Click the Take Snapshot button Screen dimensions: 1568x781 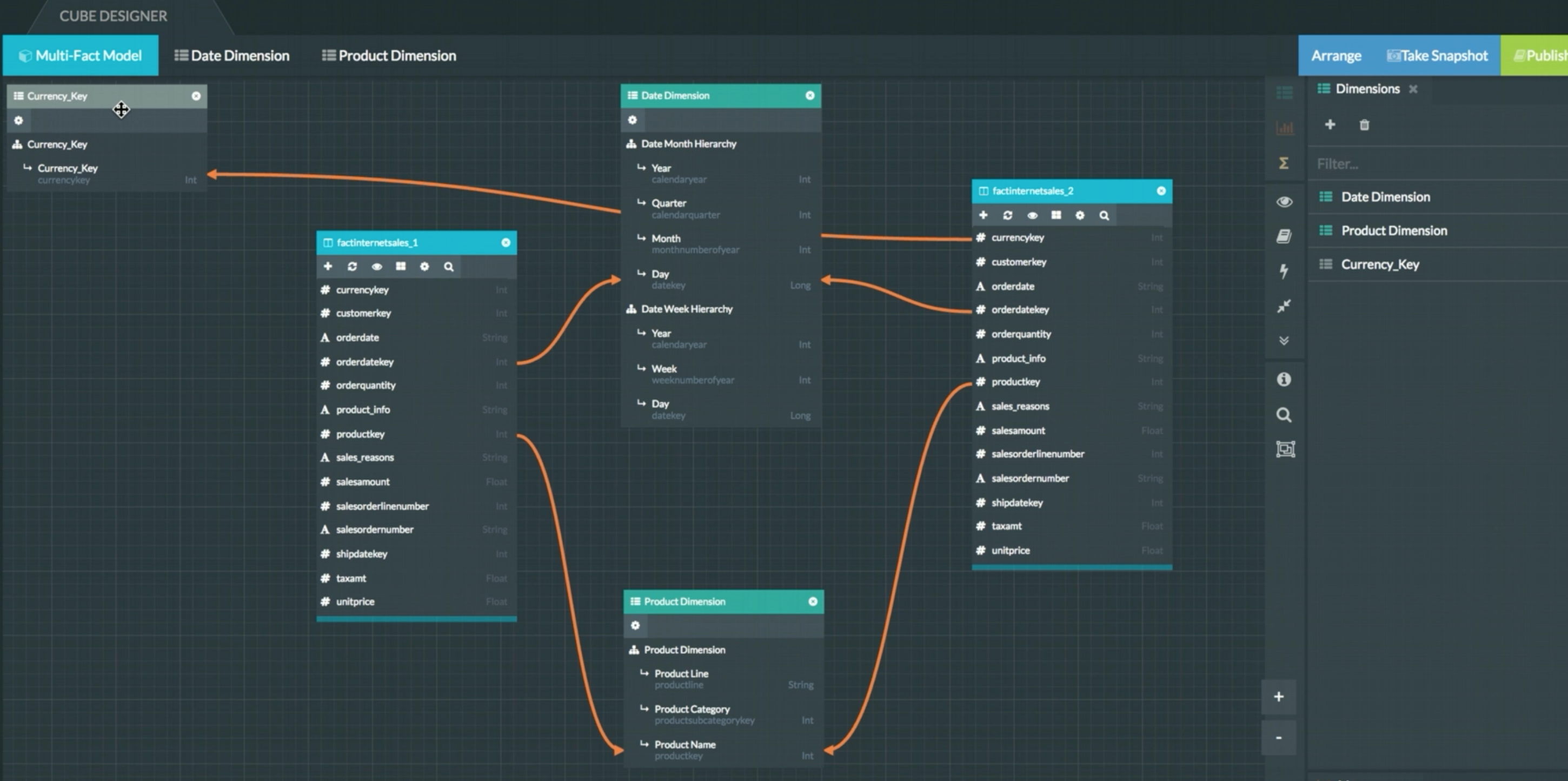[1437, 55]
